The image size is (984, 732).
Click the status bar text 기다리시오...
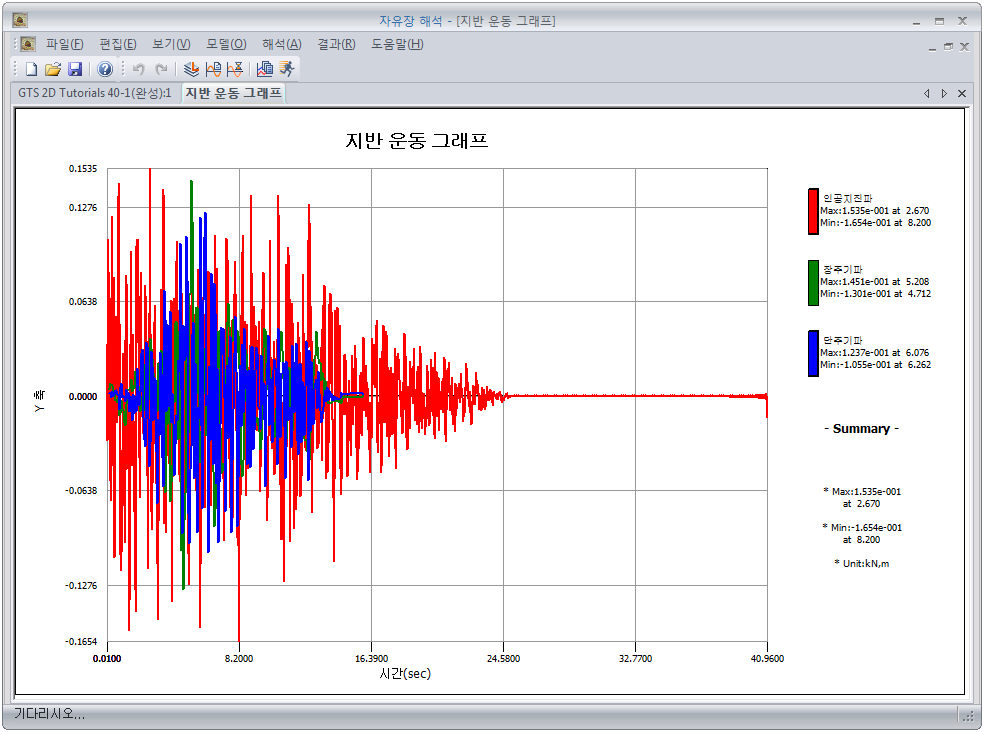tap(50, 714)
